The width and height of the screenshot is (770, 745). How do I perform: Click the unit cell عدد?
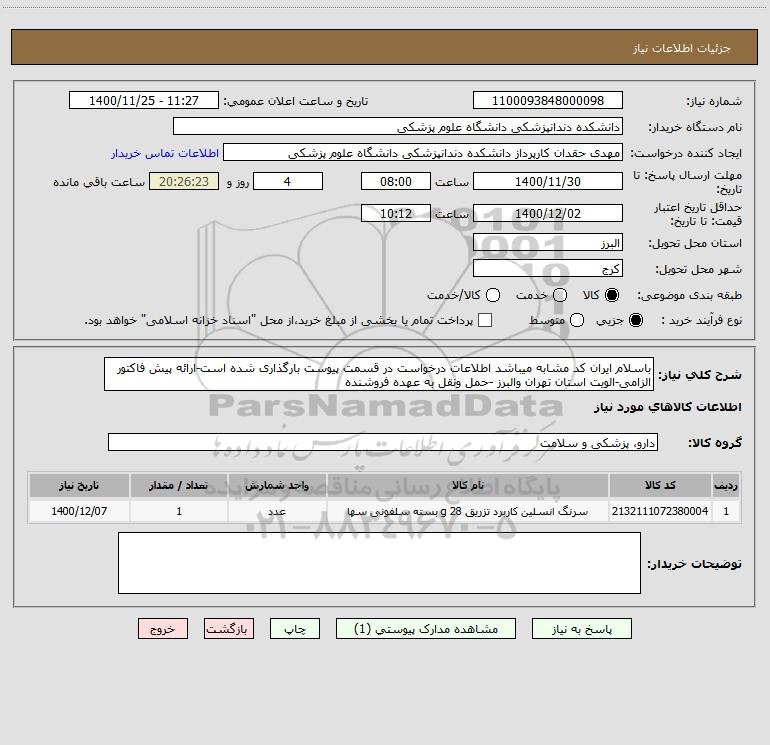click(277, 511)
